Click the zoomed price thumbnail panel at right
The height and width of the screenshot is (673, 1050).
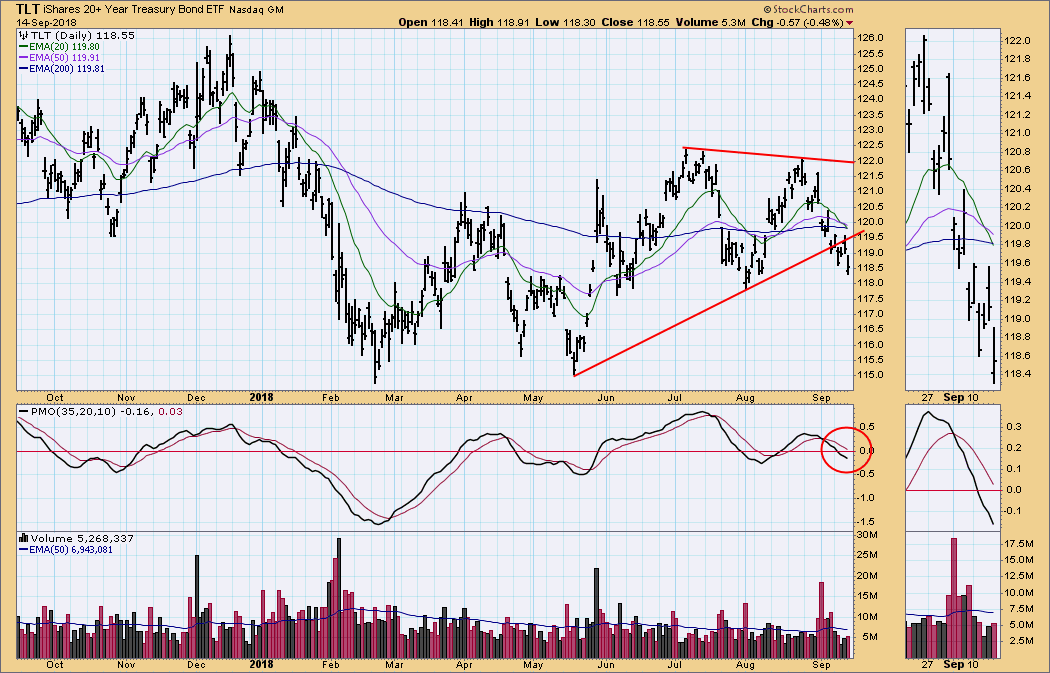point(951,208)
